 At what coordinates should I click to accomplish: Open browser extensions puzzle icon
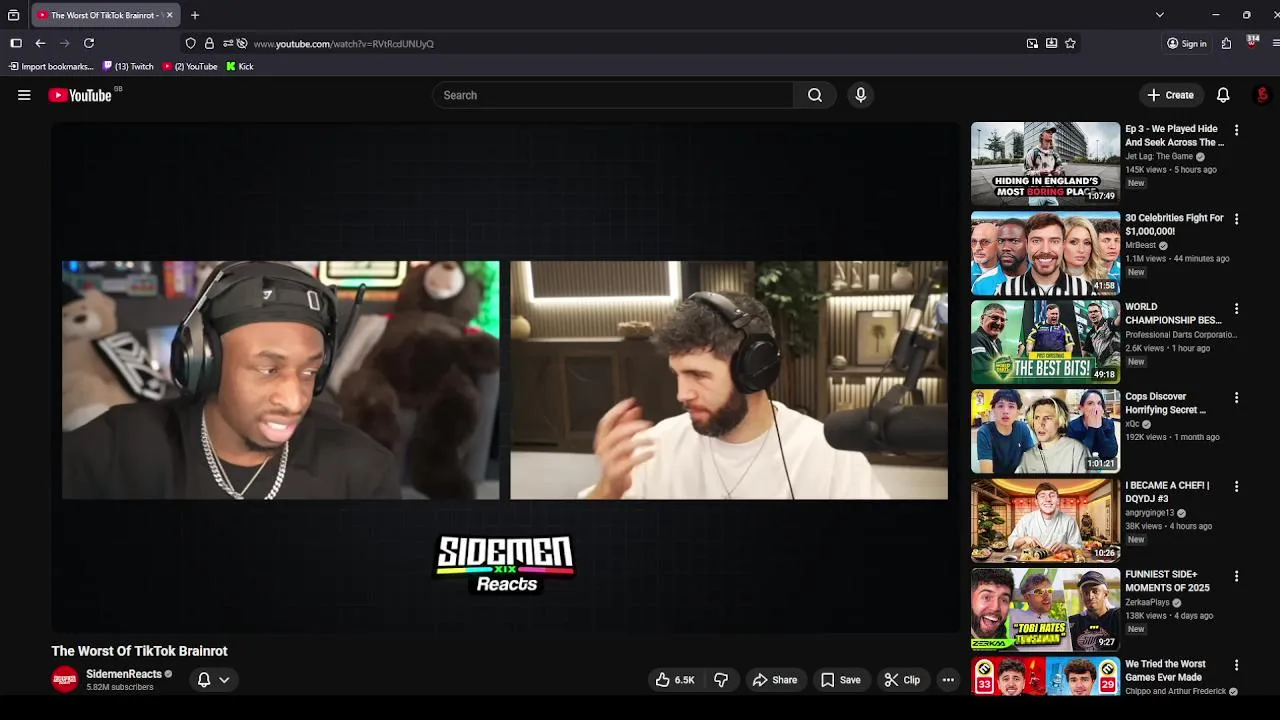coord(1226,43)
